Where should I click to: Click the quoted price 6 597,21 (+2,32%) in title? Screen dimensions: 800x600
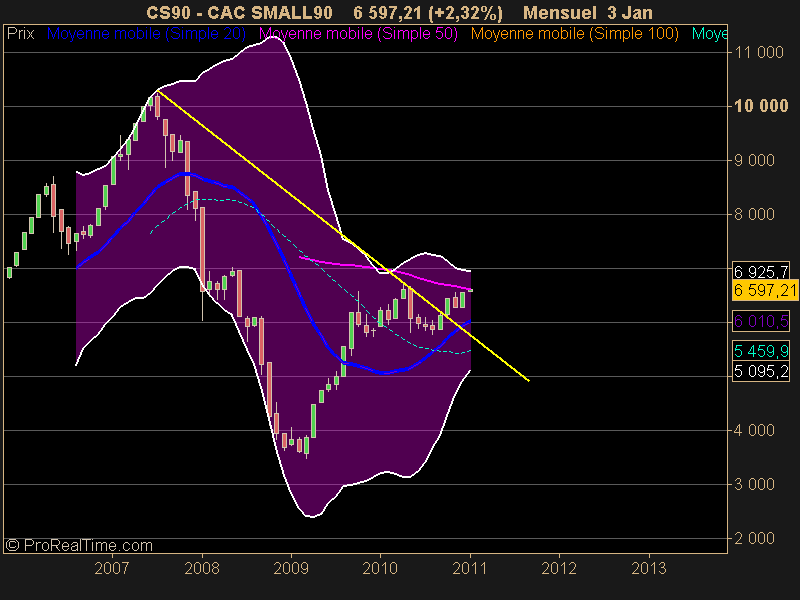(x=428, y=13)
